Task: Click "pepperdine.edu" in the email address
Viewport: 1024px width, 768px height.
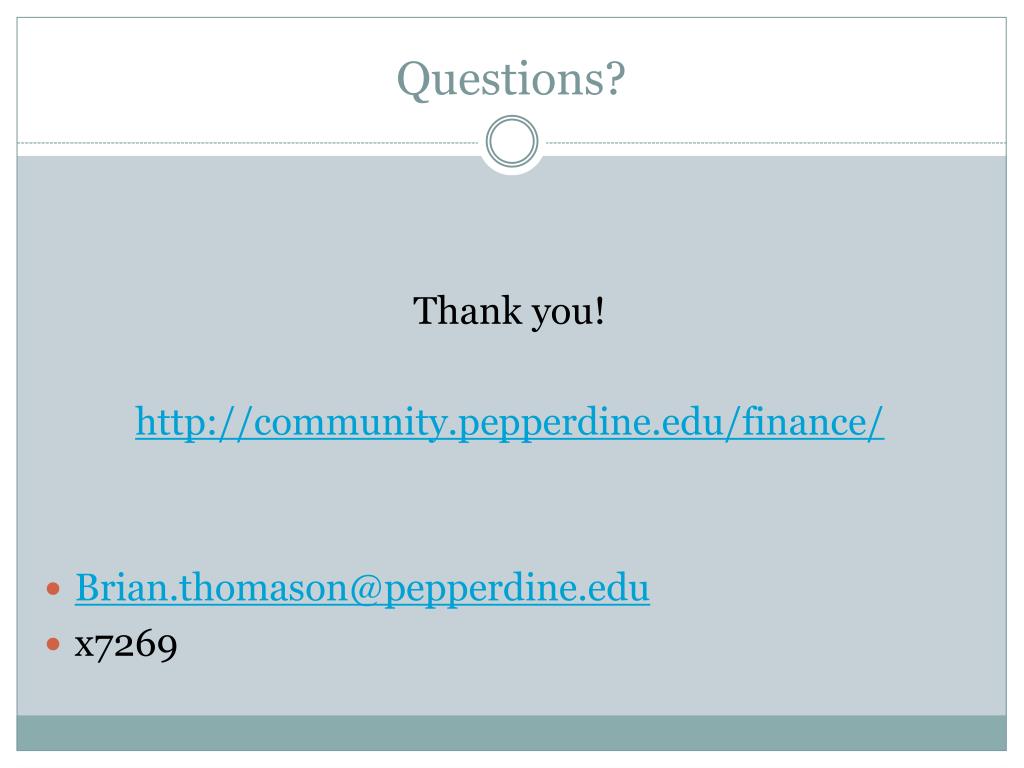Action: pos(516,589)
